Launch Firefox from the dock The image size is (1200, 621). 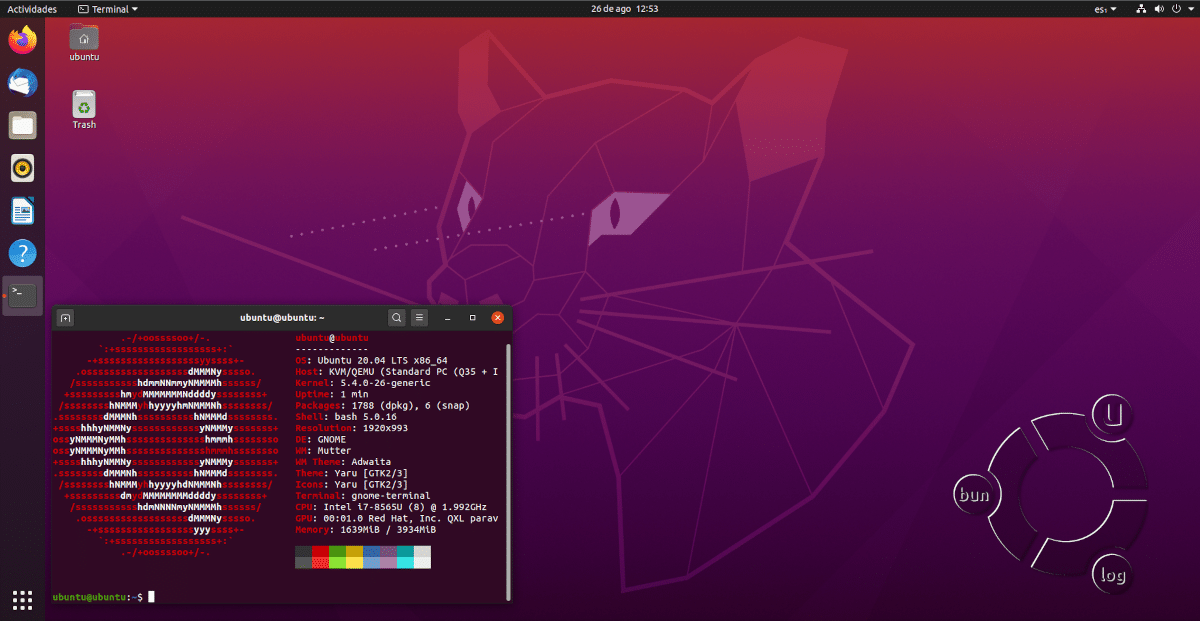[x=21, y=40]
